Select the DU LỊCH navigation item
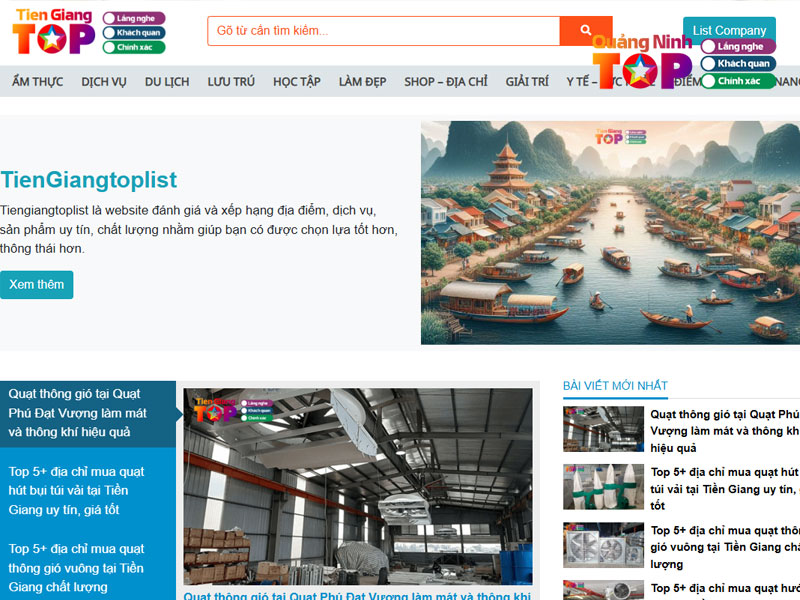Viewport: 800px width, 600px height. [167, 81]
